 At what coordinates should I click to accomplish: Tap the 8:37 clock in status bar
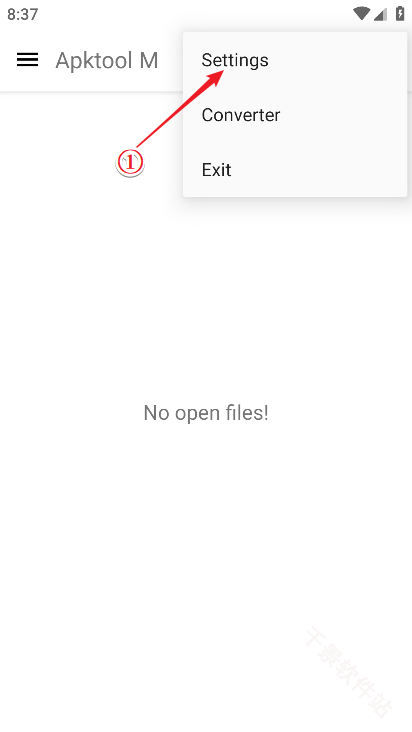point(22,14)
